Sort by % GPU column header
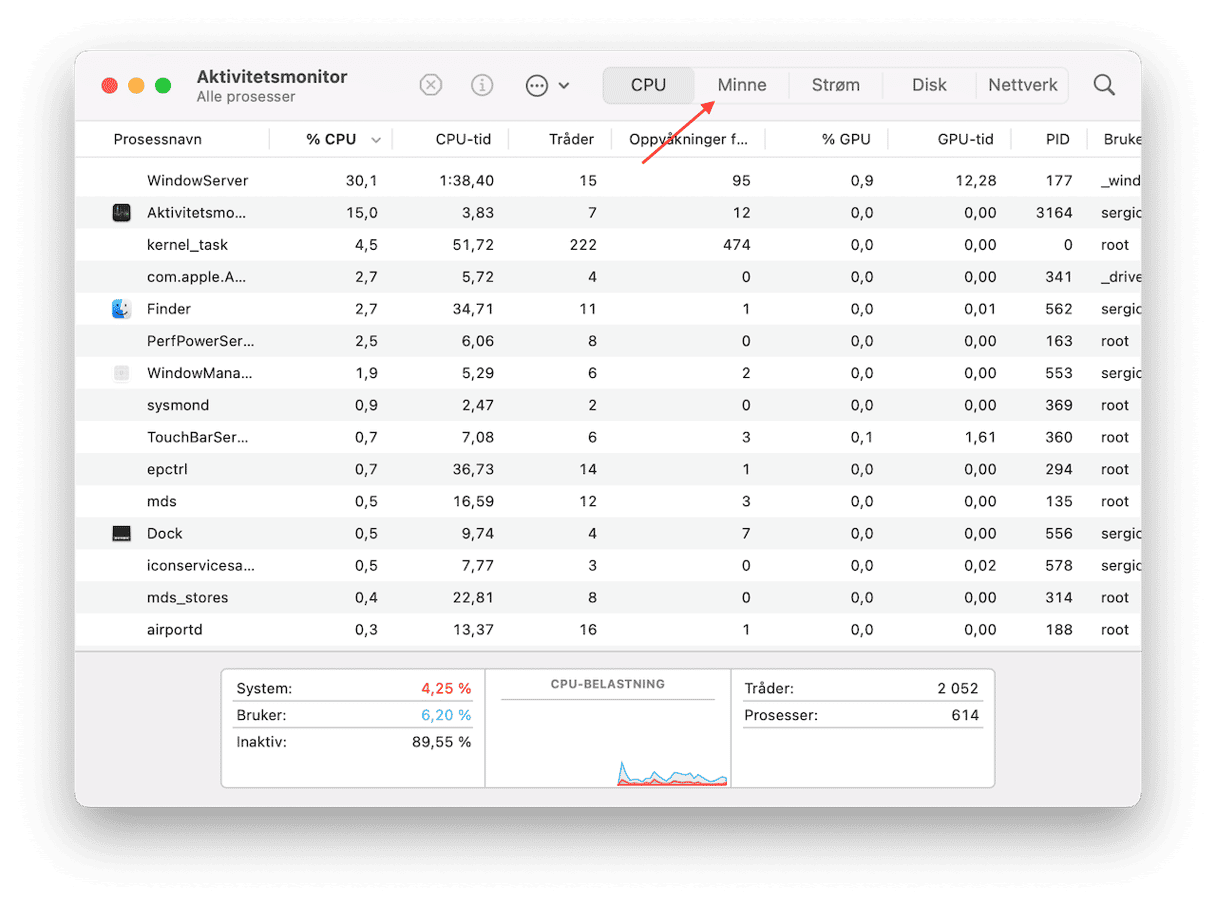The image size is (1216, 906). pos(846,139)
